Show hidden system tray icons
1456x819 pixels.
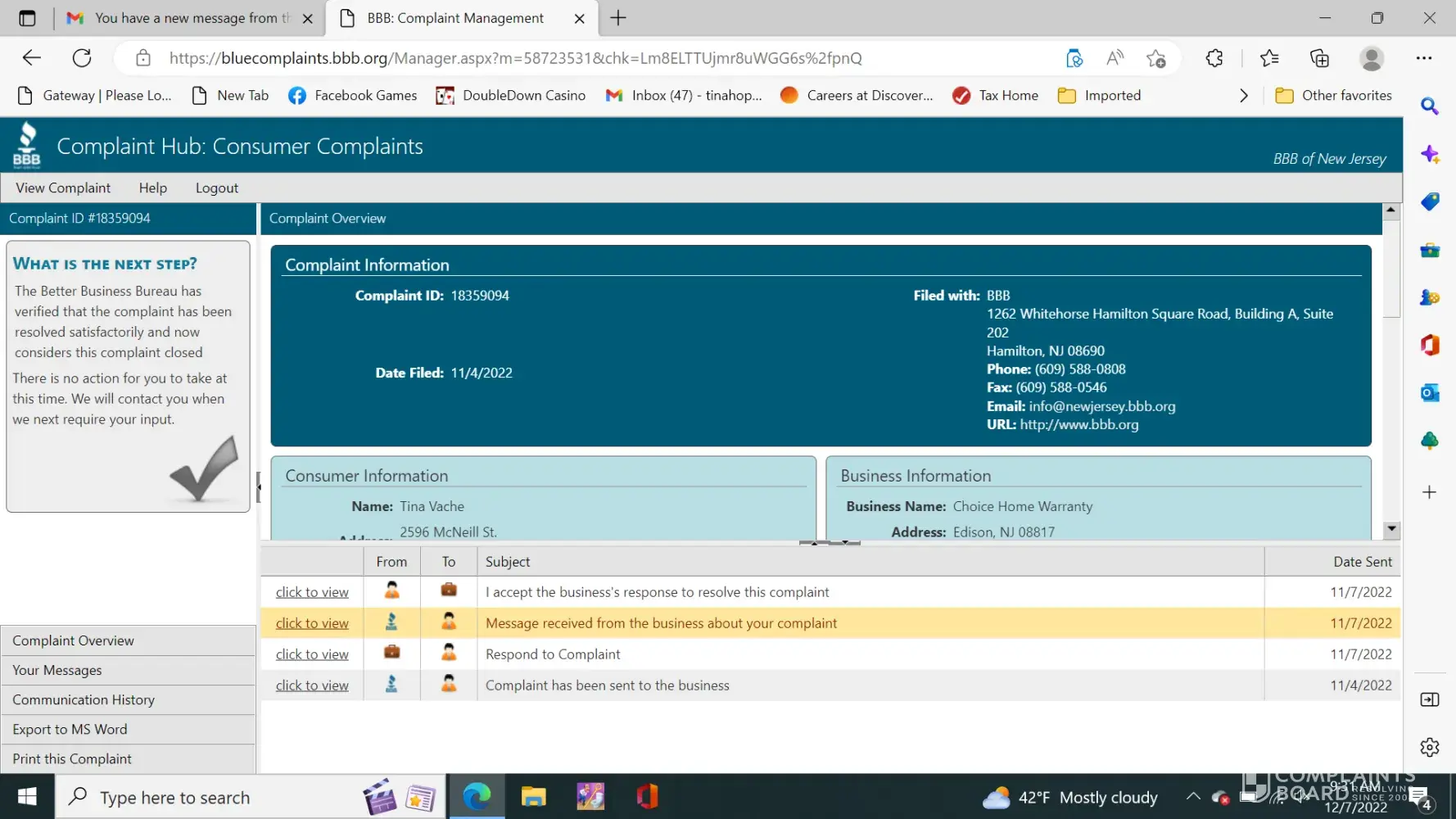[1193, 797]
